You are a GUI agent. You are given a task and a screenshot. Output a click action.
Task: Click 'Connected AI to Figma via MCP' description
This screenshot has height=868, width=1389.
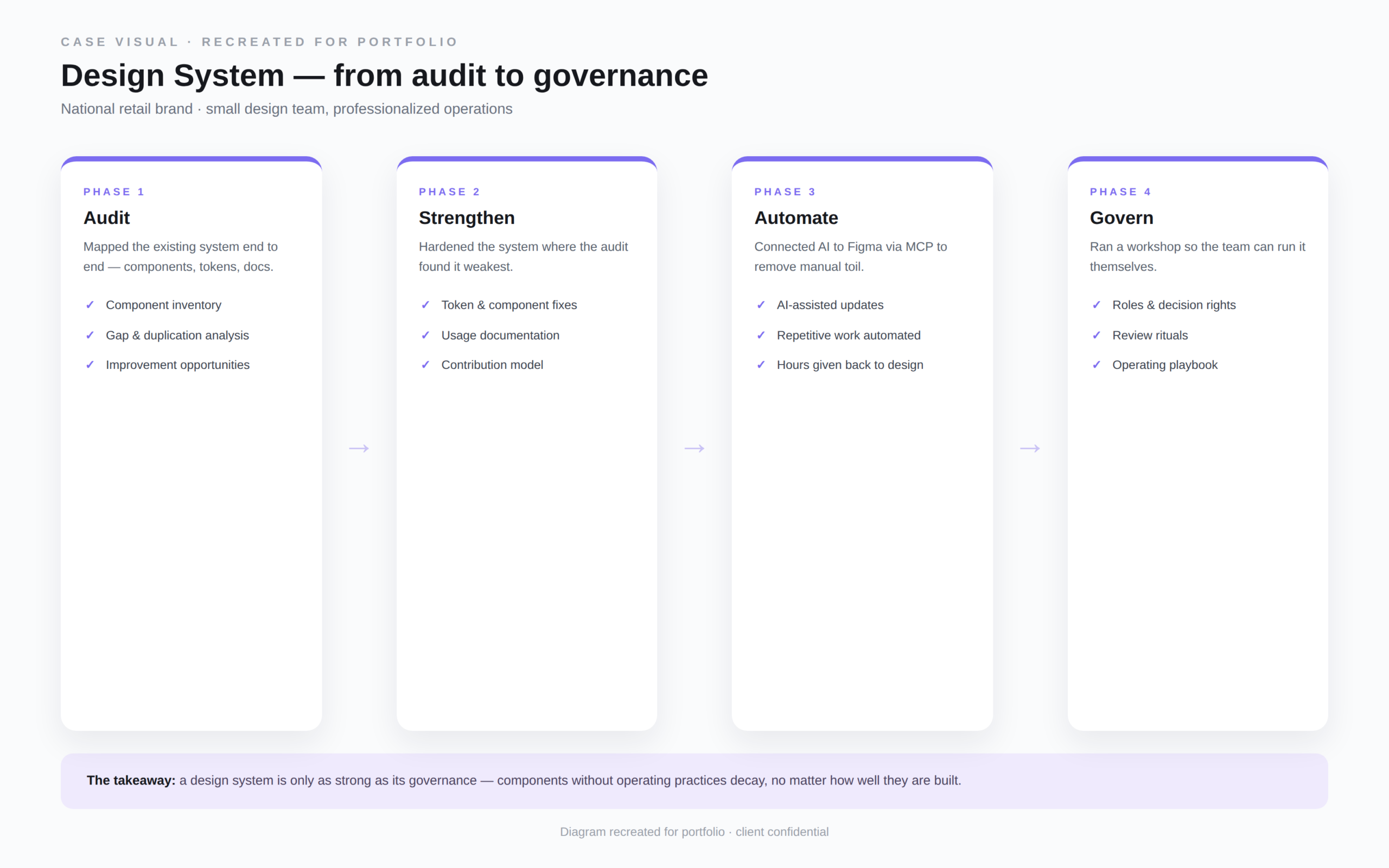(x=851, y=257)
